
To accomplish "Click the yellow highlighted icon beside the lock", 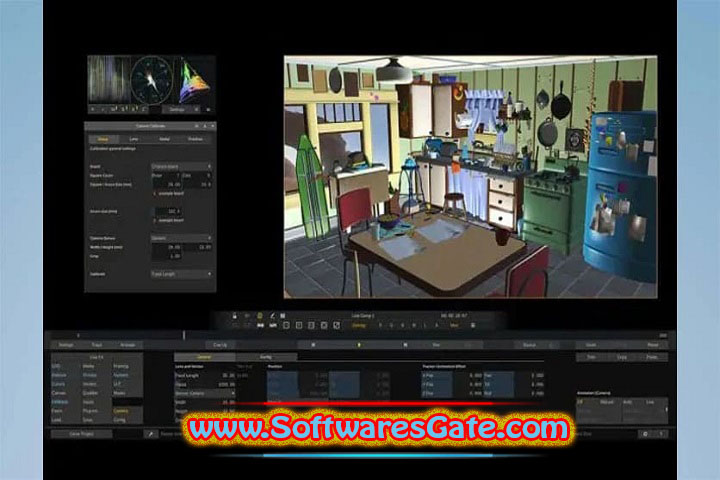I will (x=260, y=316).
